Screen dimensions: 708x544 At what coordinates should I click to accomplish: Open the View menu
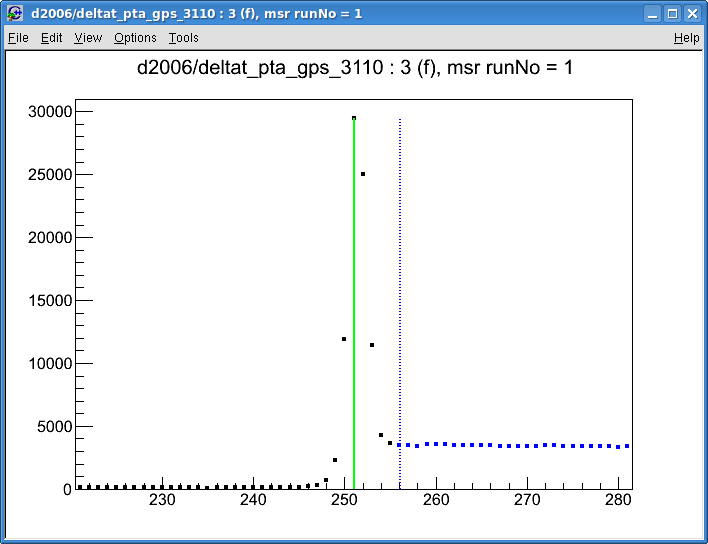click(88, 38)
